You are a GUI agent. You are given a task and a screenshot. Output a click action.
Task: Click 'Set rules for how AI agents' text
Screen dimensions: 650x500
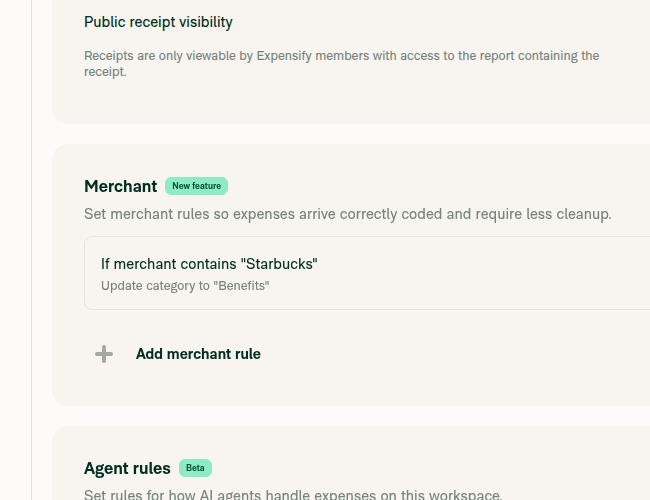[x=293, y=494]
